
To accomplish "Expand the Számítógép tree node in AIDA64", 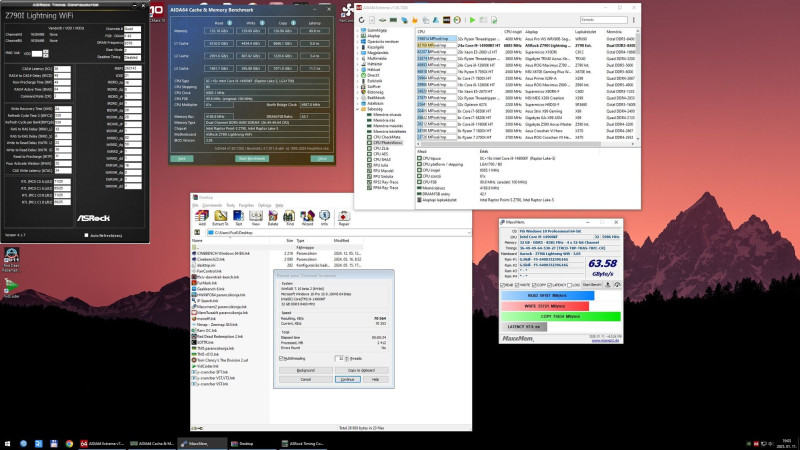I will tap(358, 31).
